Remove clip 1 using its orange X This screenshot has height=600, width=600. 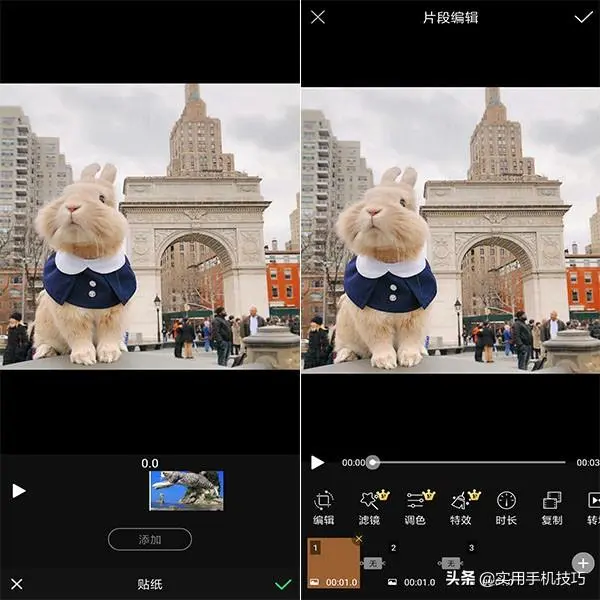pyautogui.click(x=359, y=539)
